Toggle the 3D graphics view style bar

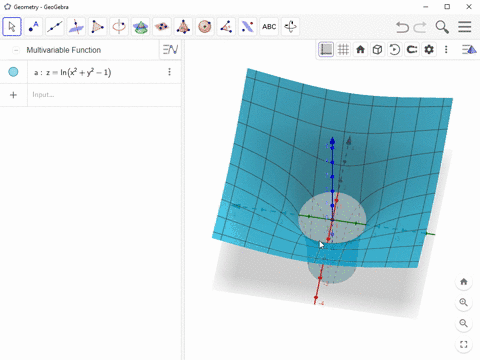tap(469, 50)
